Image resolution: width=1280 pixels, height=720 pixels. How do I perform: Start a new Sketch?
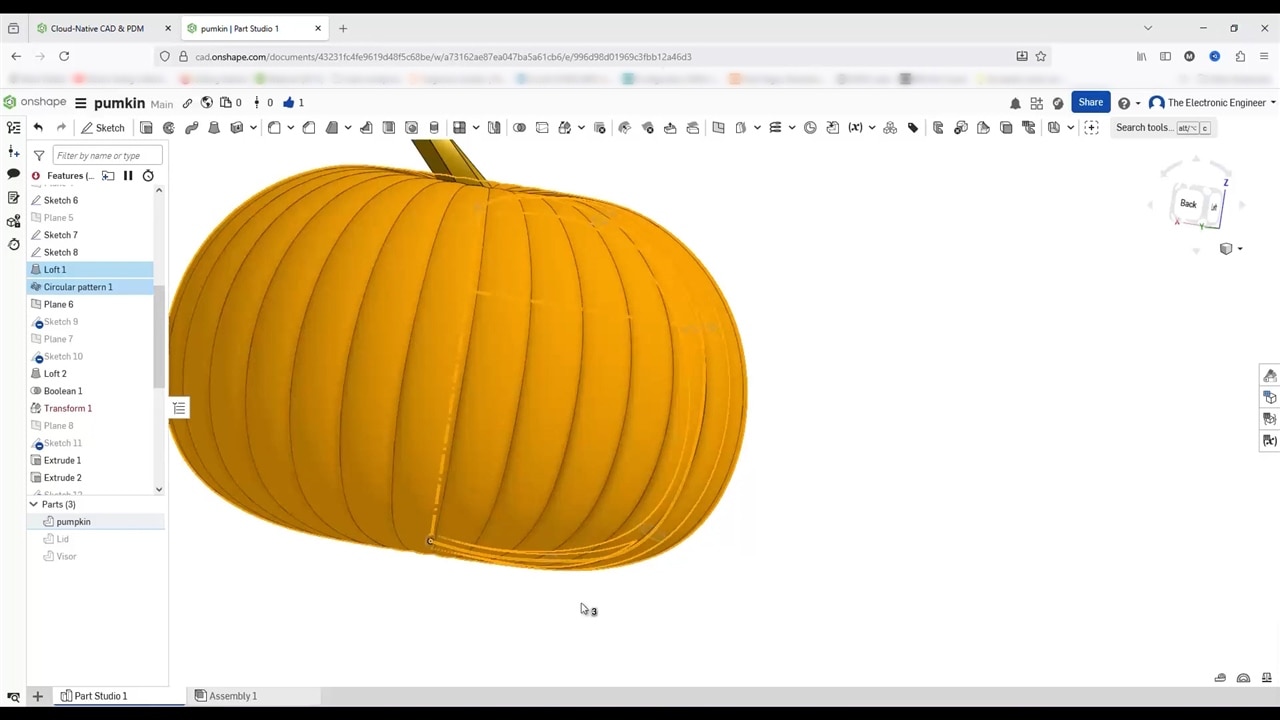pyautogui.click(x=103, y=128)
